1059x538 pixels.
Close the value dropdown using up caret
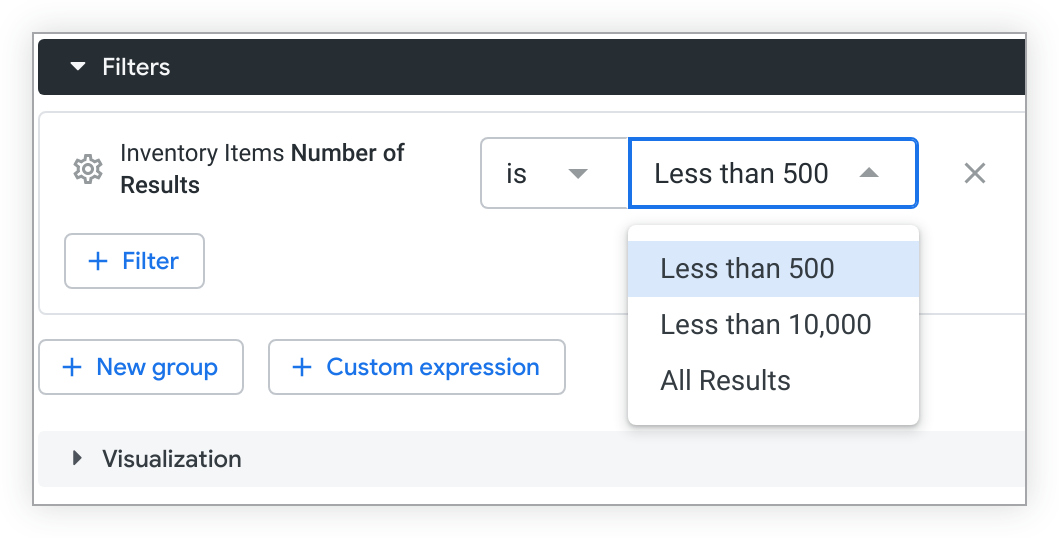click(869, 174)
